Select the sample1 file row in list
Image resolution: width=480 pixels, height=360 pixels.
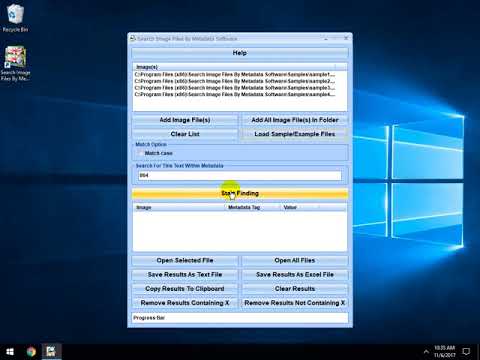(x=235, y=75)
